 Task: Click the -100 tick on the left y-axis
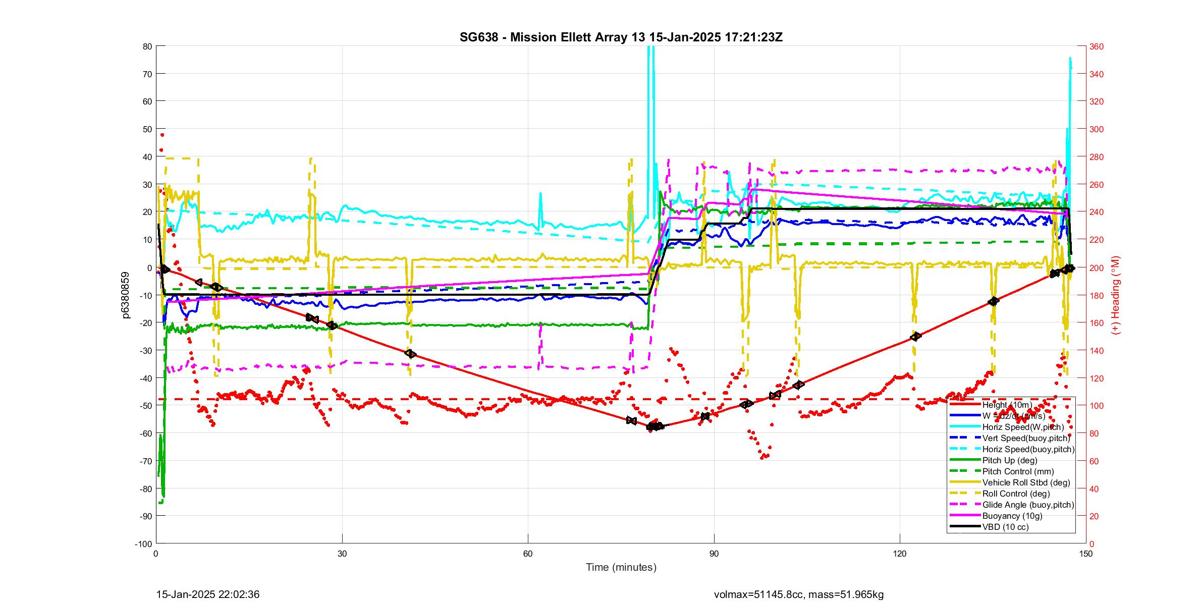142,543
